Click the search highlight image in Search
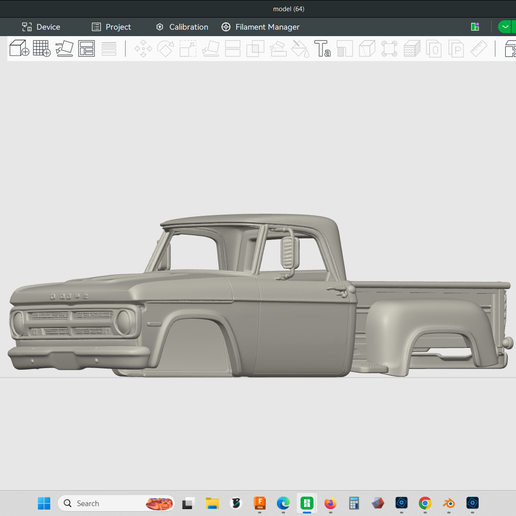516x516 pixels. (159, 503)
